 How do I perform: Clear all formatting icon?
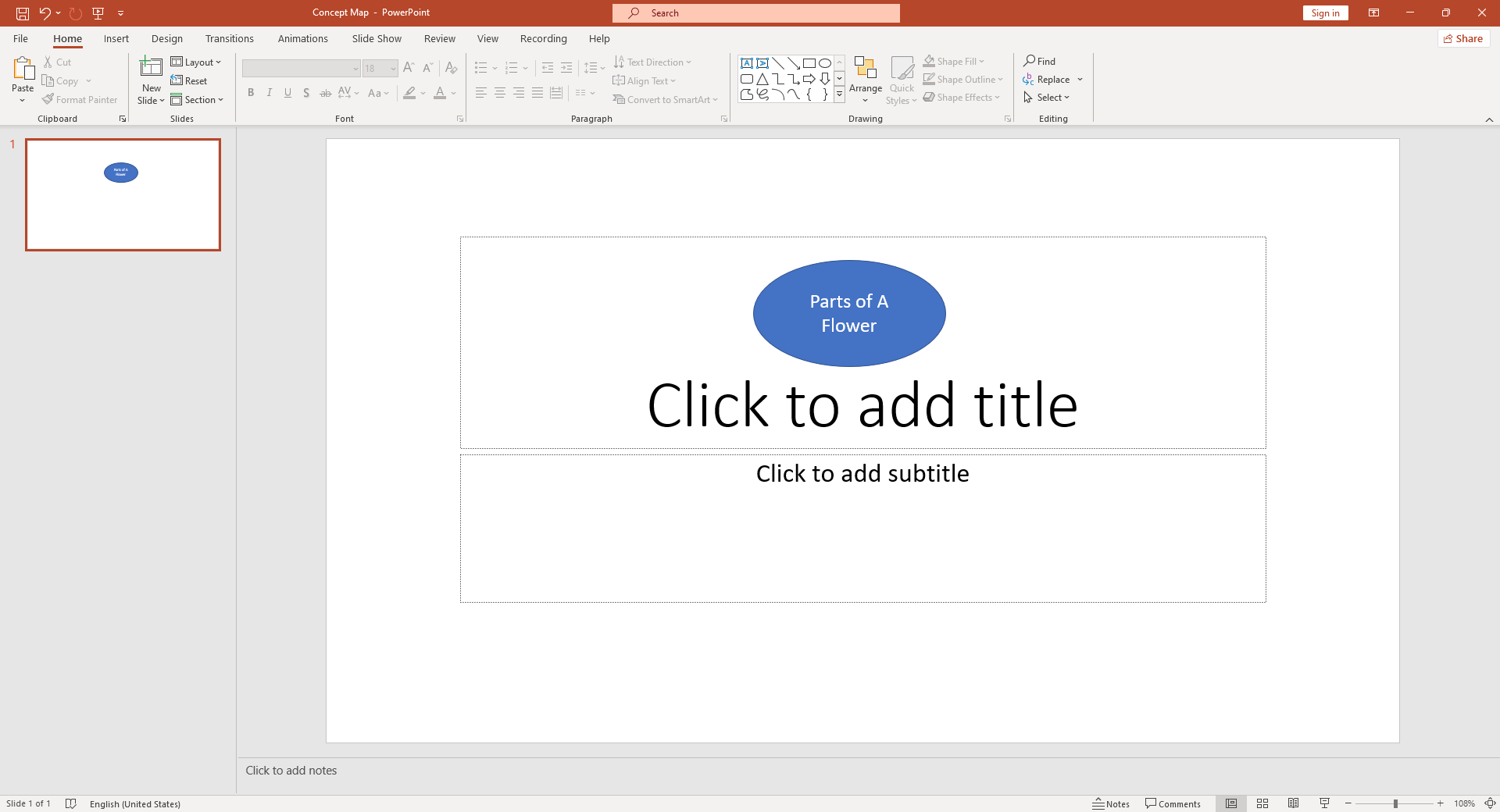coord(452,69)
